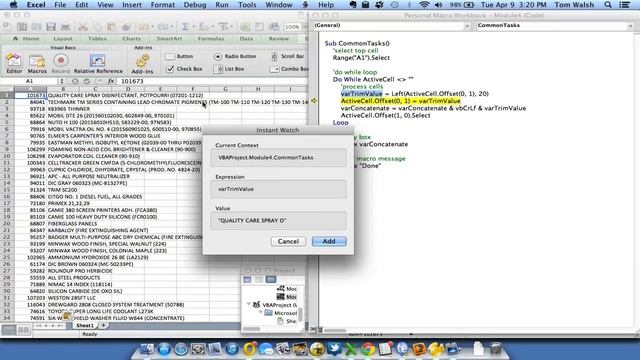Switch to the Review ribbon tab
The width and height of the screenshot is (640, 360).
[x=279, y=38]
